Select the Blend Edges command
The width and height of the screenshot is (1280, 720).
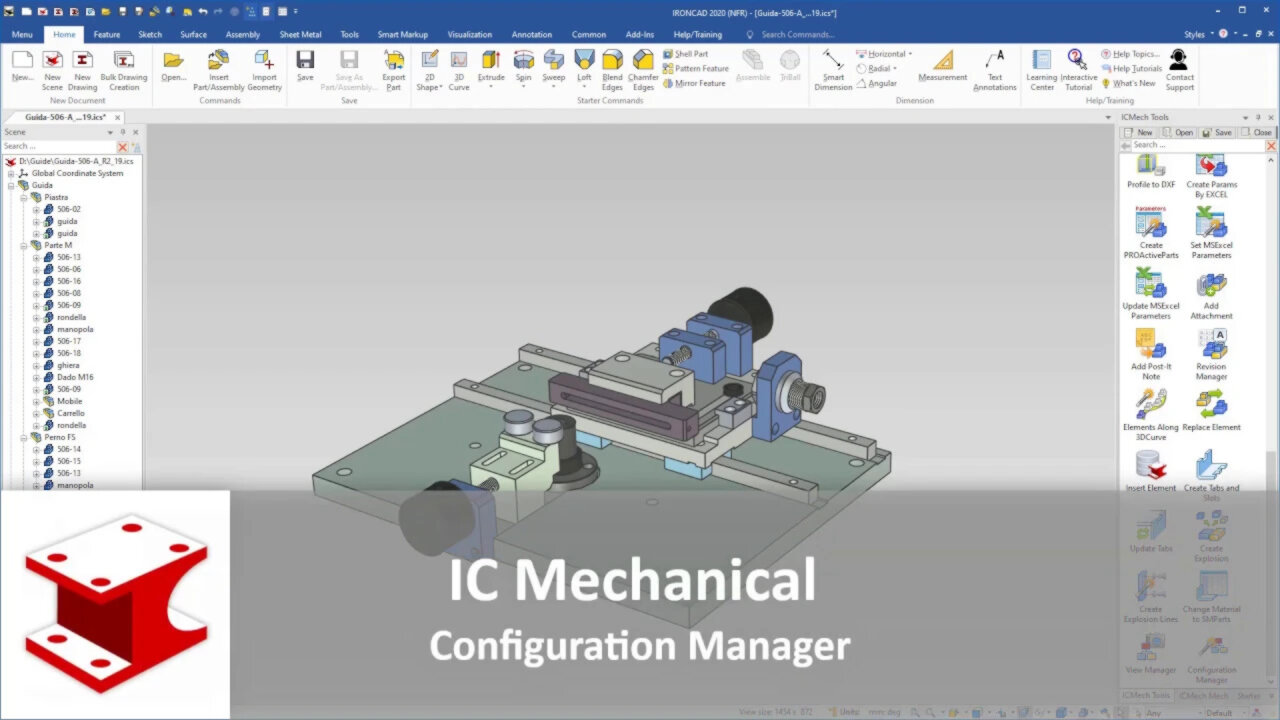pos(612,68)
